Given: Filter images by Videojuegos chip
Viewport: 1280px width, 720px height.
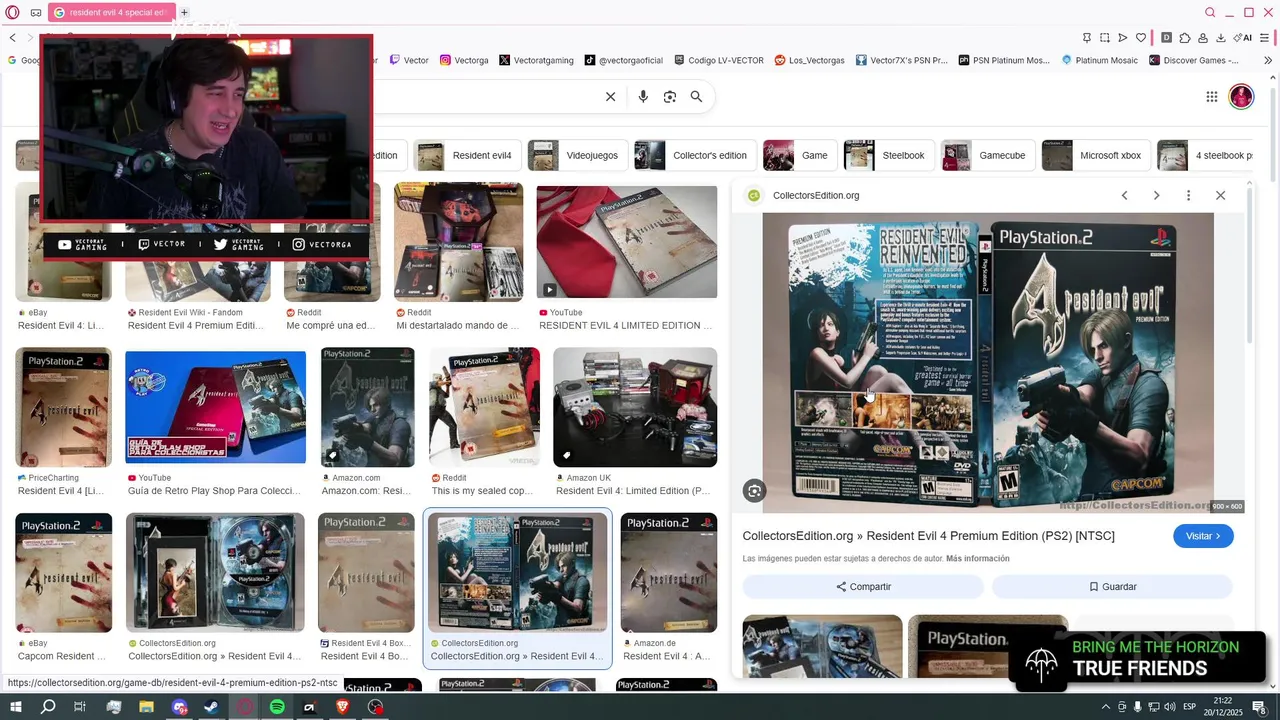Looking at the screenshot, I should tap(578, 155).
